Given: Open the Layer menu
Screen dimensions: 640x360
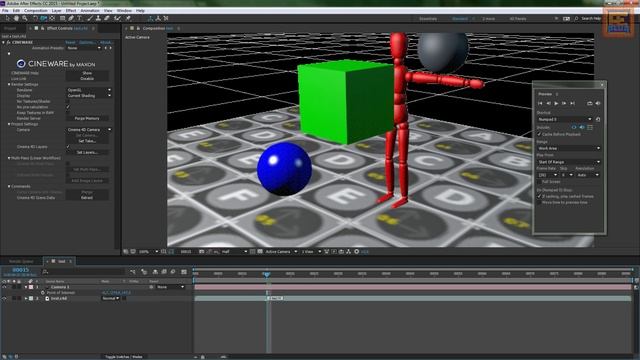Looking at the screenshot, I should pos(57,11).
